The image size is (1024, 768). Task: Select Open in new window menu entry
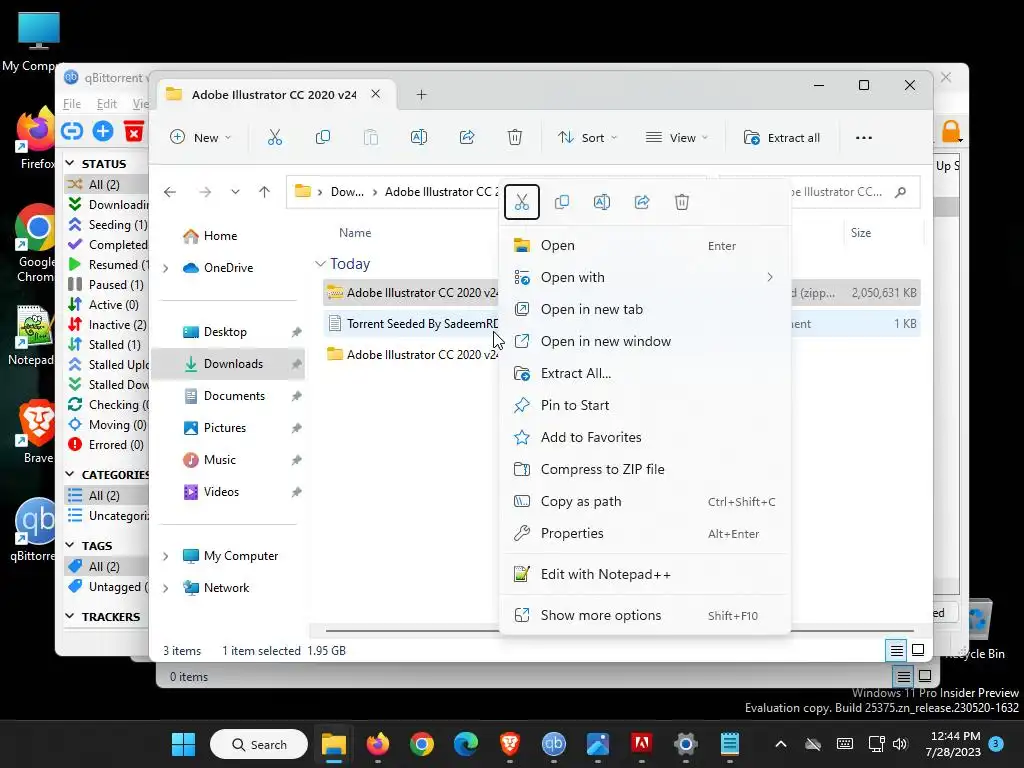[x=645, y=342]
